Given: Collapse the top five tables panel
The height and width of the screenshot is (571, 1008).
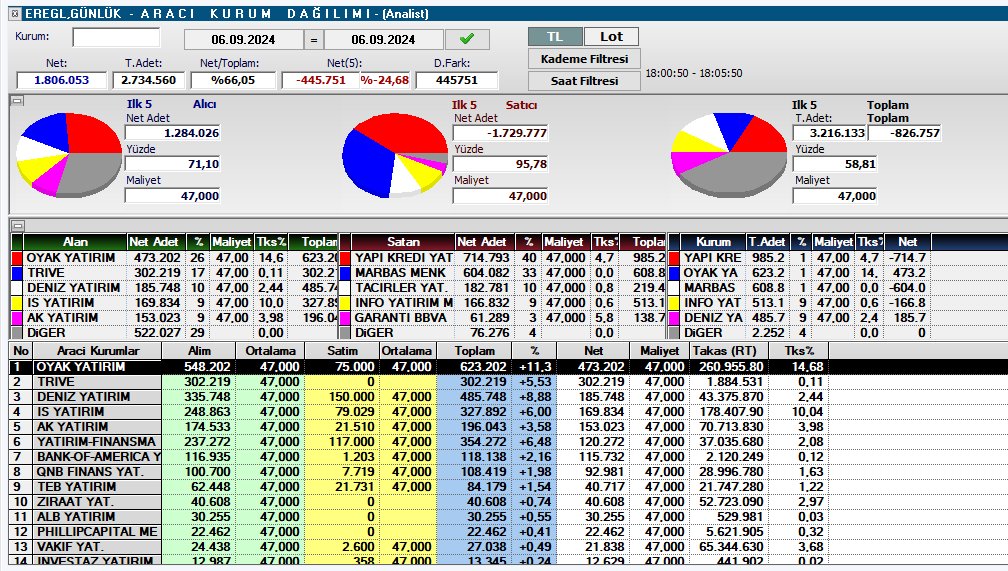Looking at the screenshot, I should pos(17,226).
